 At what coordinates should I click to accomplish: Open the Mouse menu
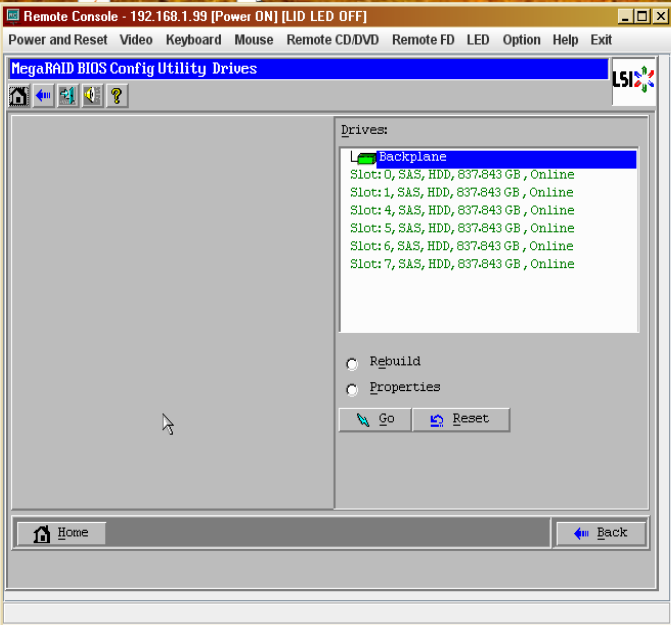pos(254,40)
